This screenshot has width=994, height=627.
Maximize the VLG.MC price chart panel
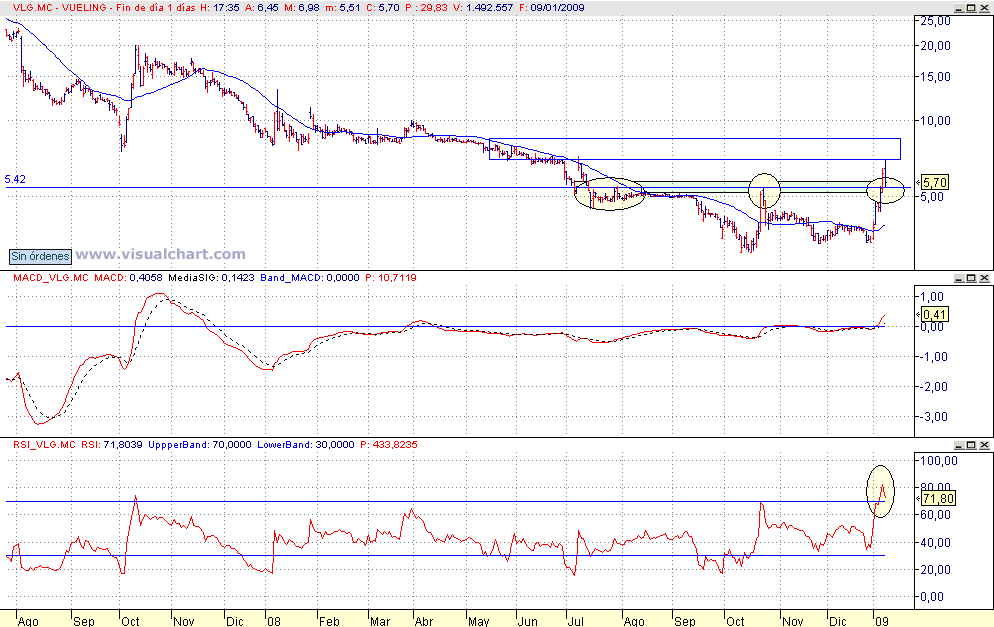coord(971,8)
